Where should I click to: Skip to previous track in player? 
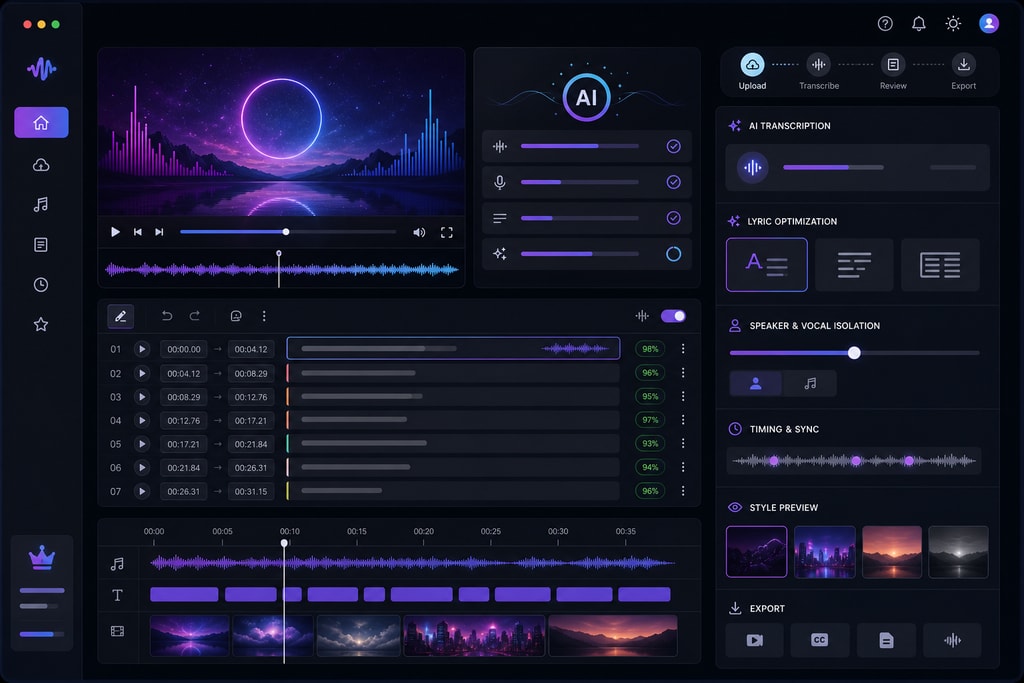(x=138, y=232)
